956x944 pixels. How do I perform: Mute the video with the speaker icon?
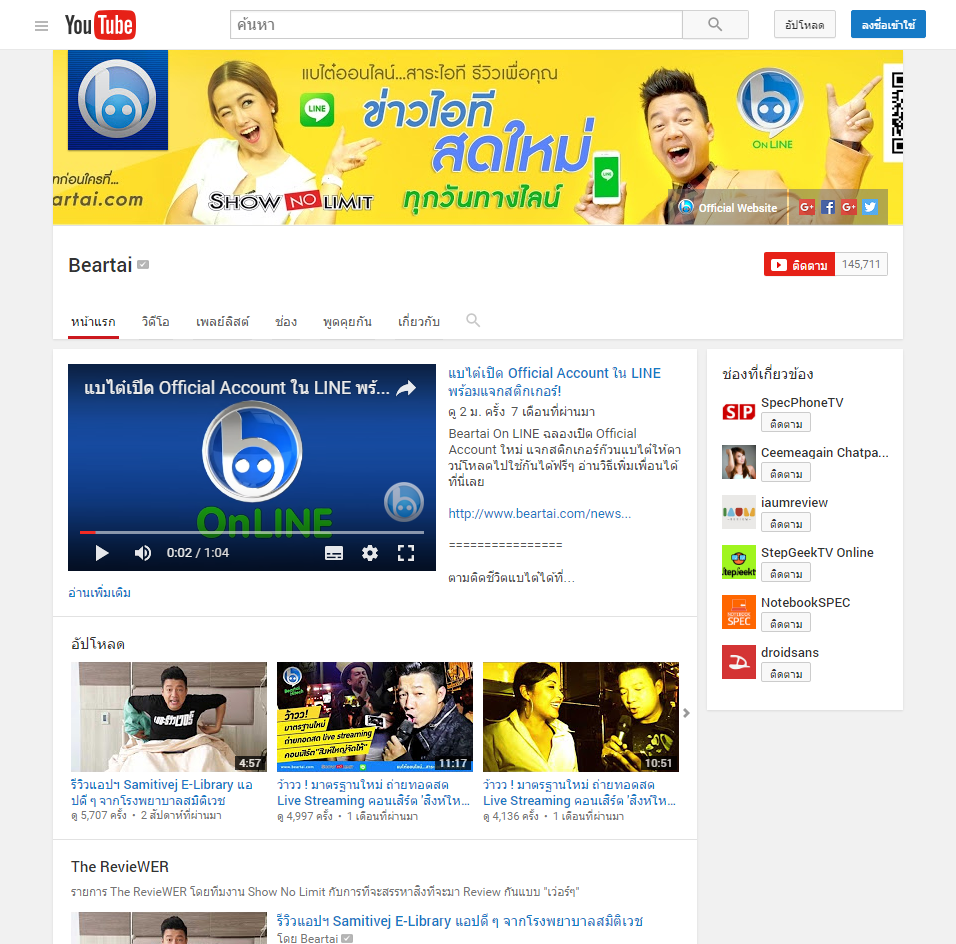tap(143, 553)
